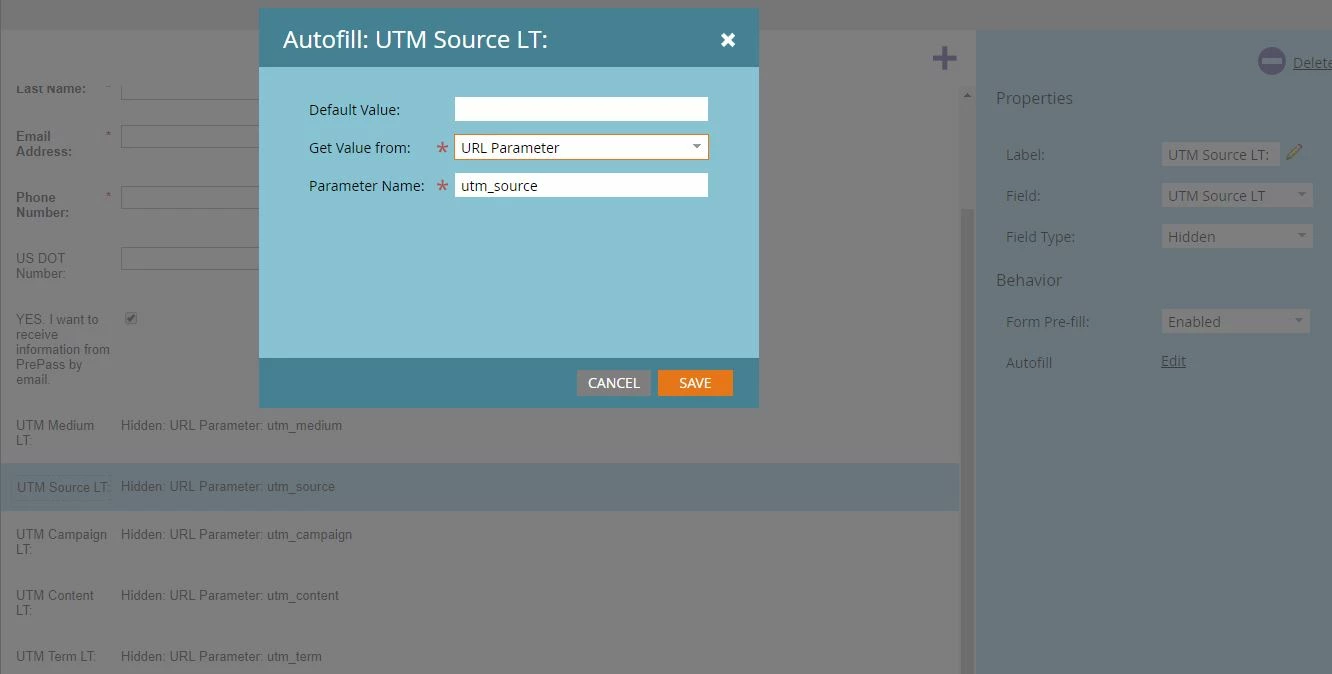1332x674 pixels.
Task: Click the 'Hidden: URL Parameter: utm_term' text
Action: [221, 657]
